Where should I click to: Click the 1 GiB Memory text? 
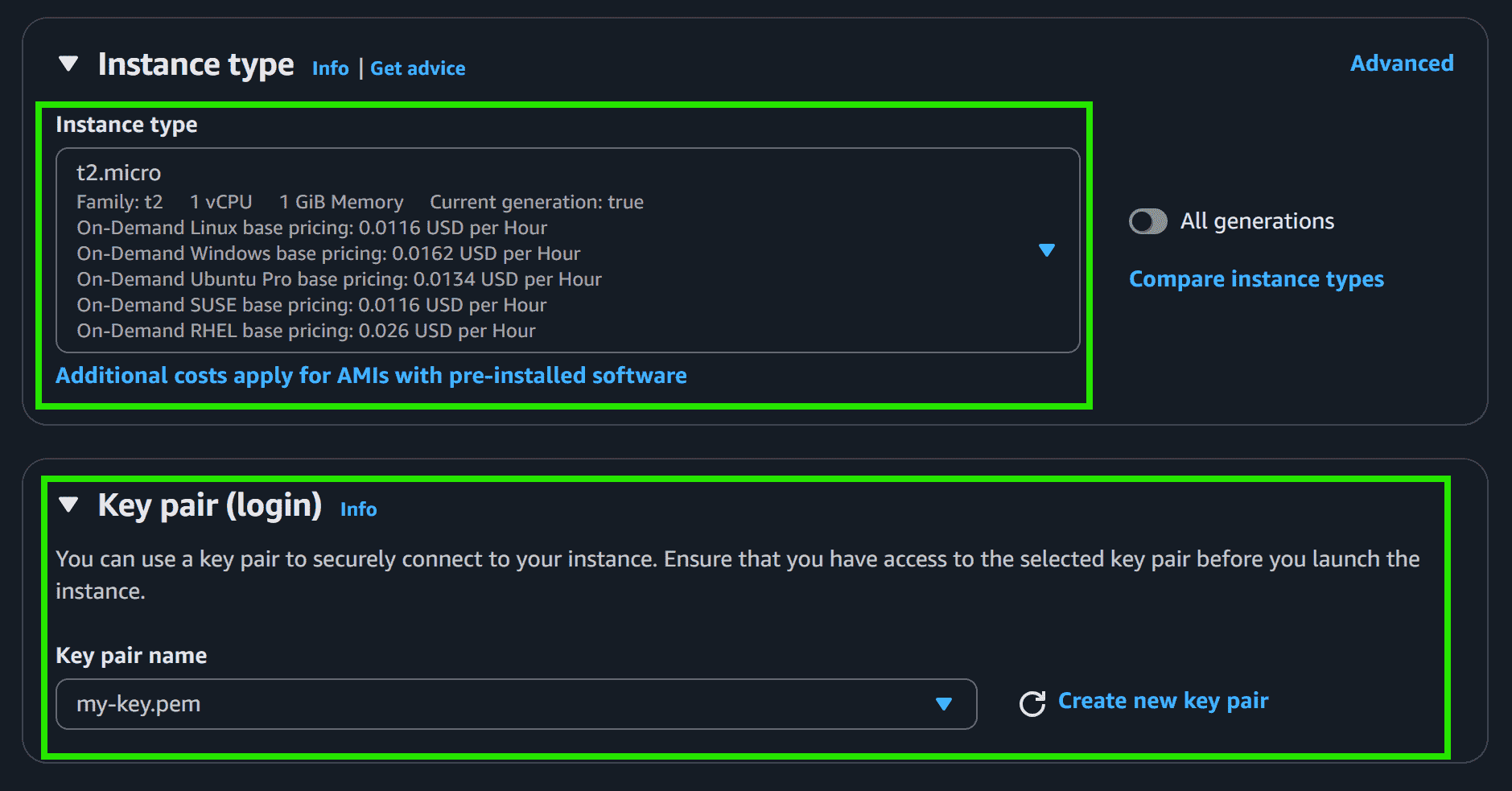pyautogui.click(x=341, y=202)
